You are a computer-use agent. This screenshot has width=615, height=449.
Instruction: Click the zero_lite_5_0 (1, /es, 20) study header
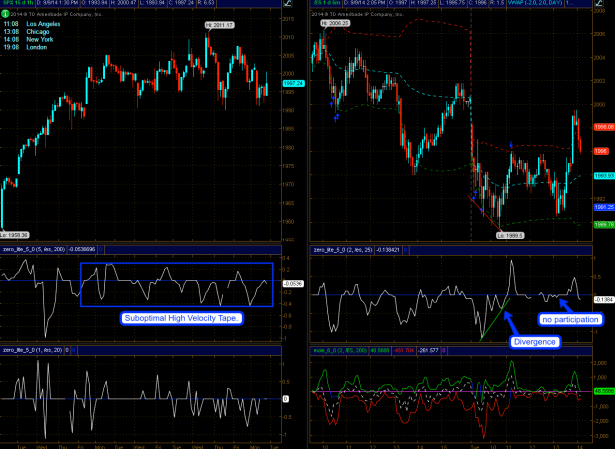pos(32,350)
